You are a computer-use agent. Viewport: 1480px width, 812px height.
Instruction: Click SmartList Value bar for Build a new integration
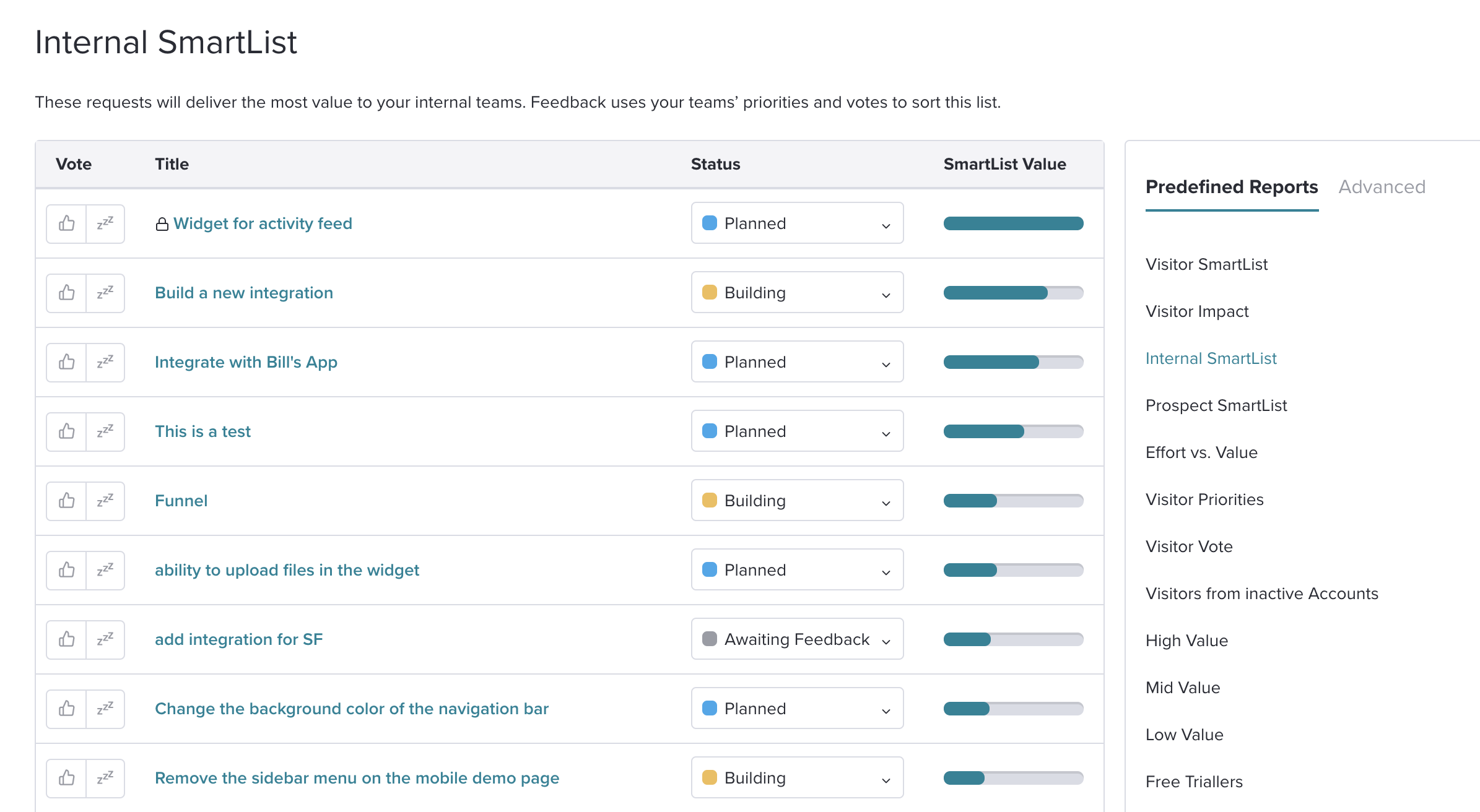click(1013, 293)
